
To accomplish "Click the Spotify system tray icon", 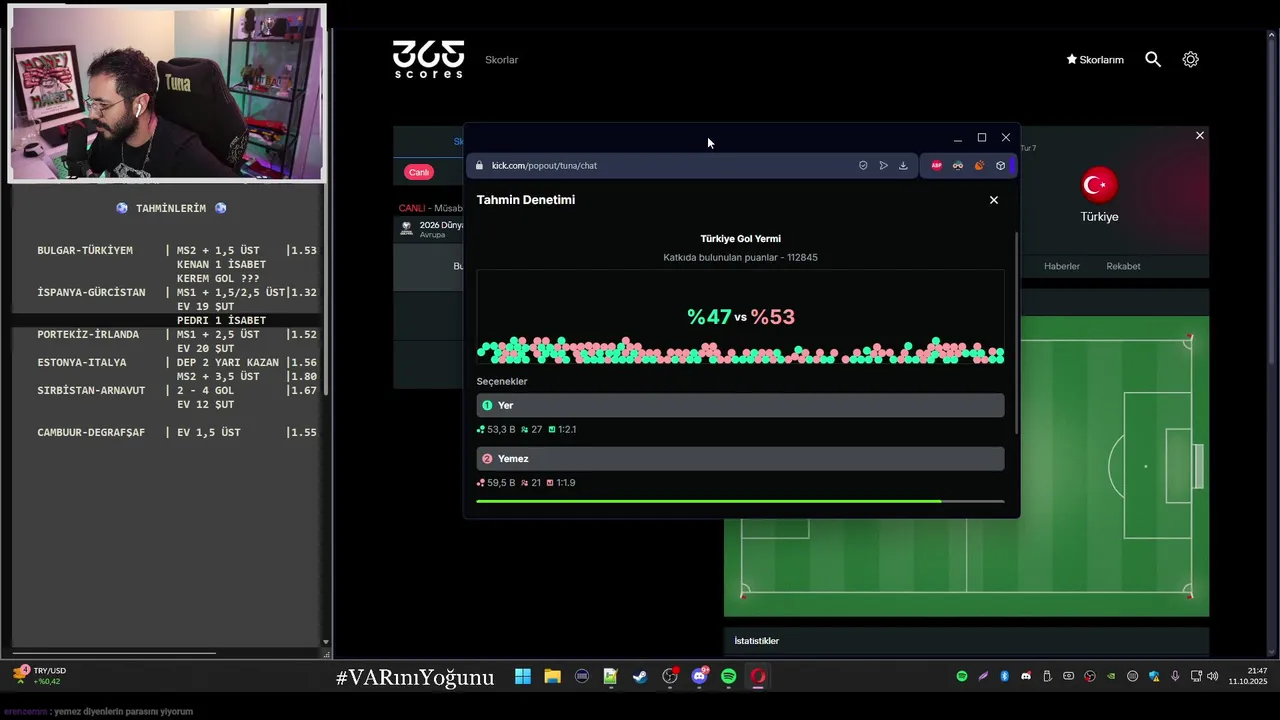I will pos(962,677).
